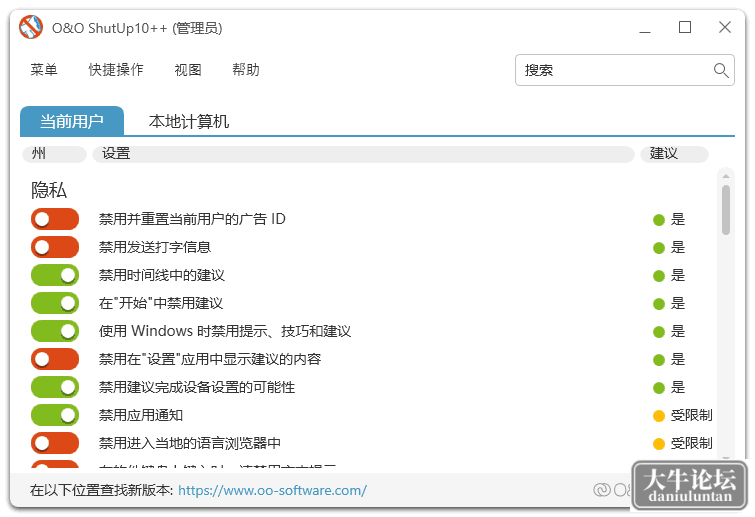Click the 隐私 section heading

[49, 190]
